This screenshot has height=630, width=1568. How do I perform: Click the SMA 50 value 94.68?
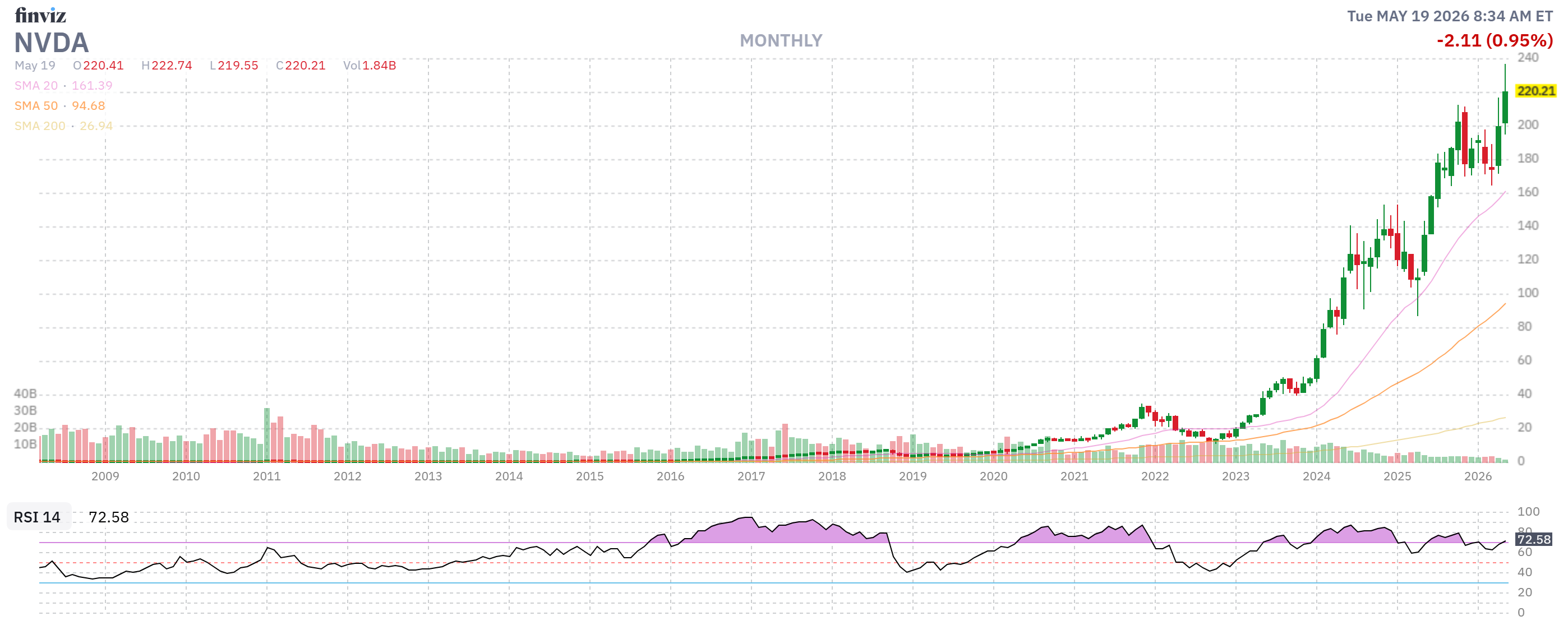tap(88, 106)
